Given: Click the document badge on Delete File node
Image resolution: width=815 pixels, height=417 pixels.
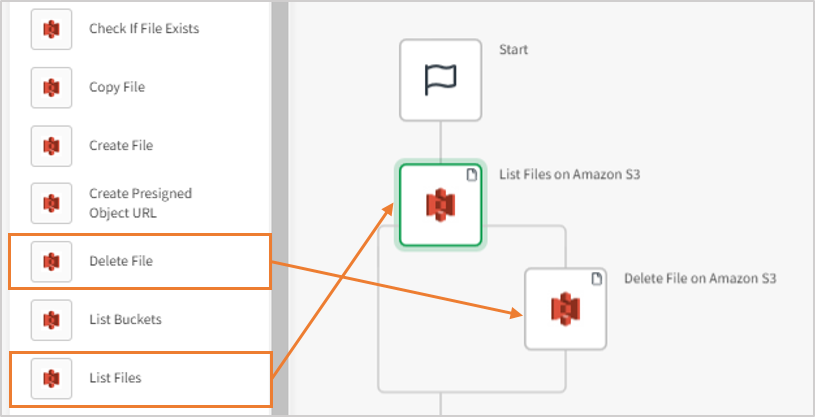Looking at the screenshot, I should (596, 279).
